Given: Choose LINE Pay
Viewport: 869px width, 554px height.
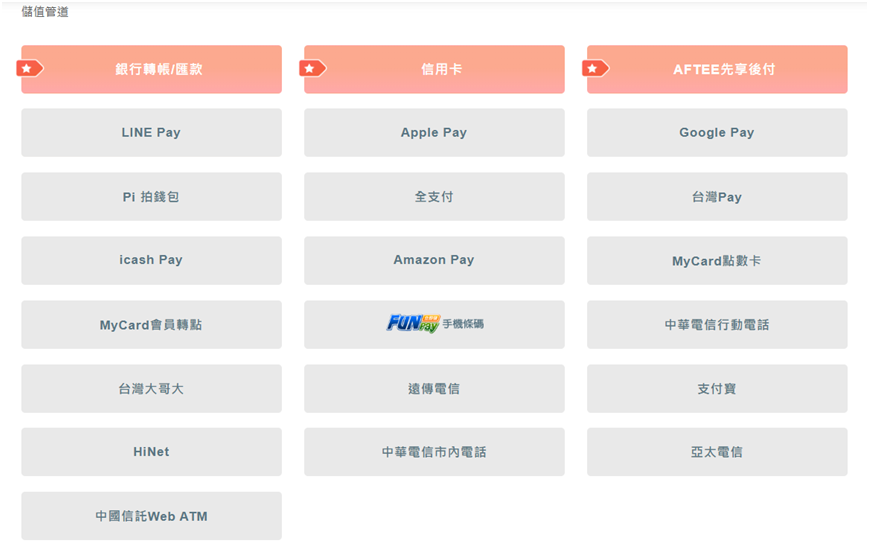Looking at the screenshot, I should click(151, 132).
